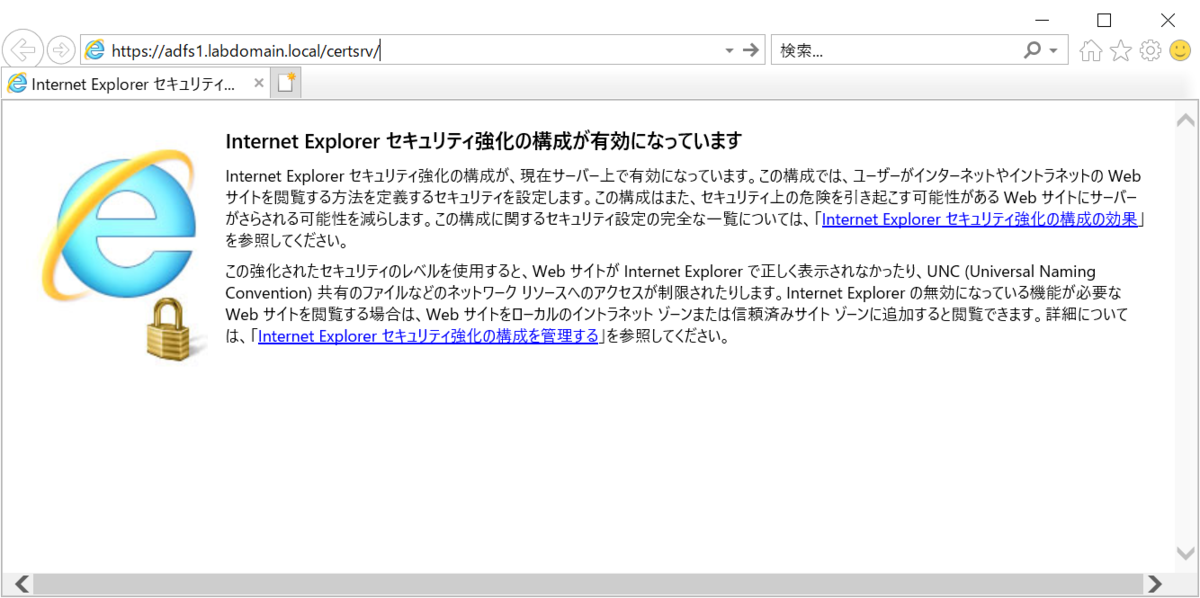Open link セキュリティ強化の構成を管理する

[x=428, y=336]
